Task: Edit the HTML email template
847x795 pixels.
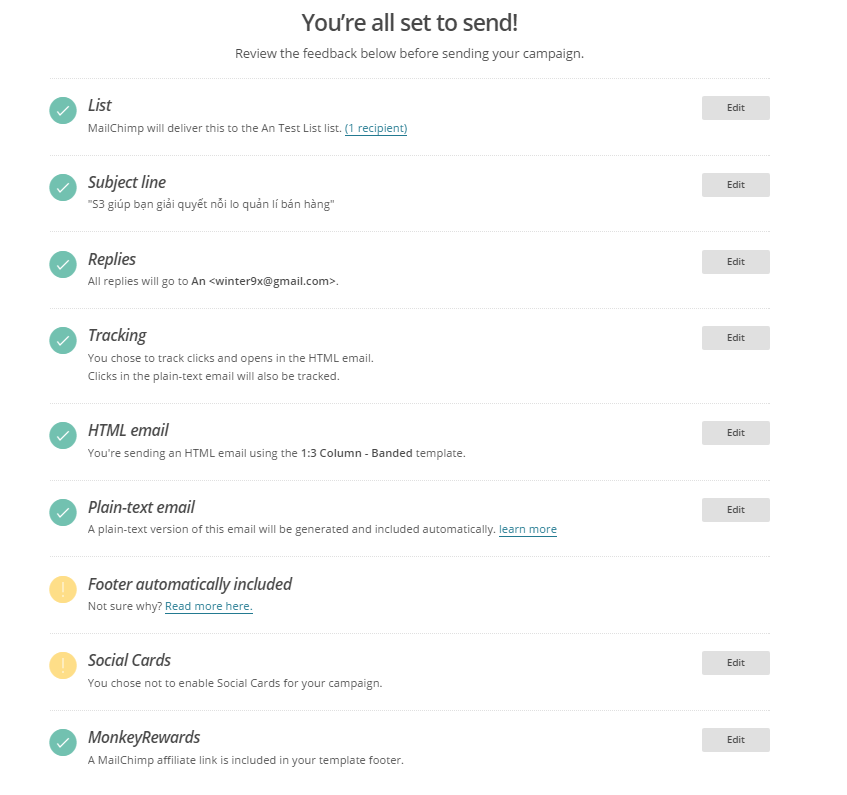Action: point(736,433)
